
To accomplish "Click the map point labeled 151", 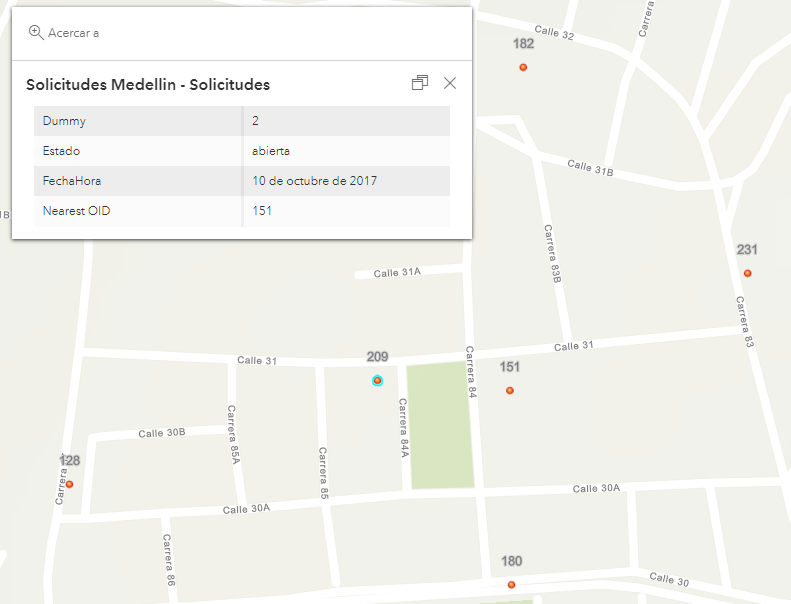I will tap(510, 390).
